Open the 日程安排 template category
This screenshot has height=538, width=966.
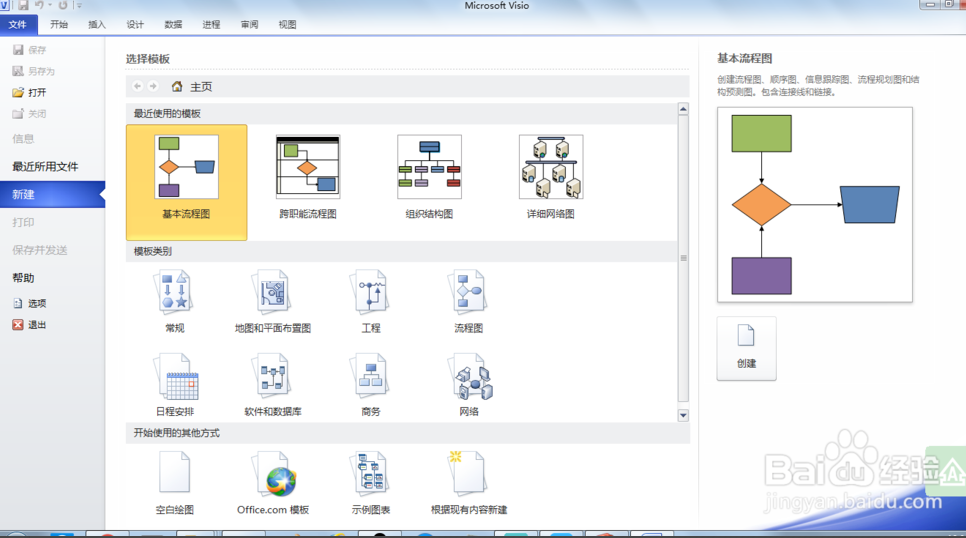pyautogui.click(x=175, y=385)
